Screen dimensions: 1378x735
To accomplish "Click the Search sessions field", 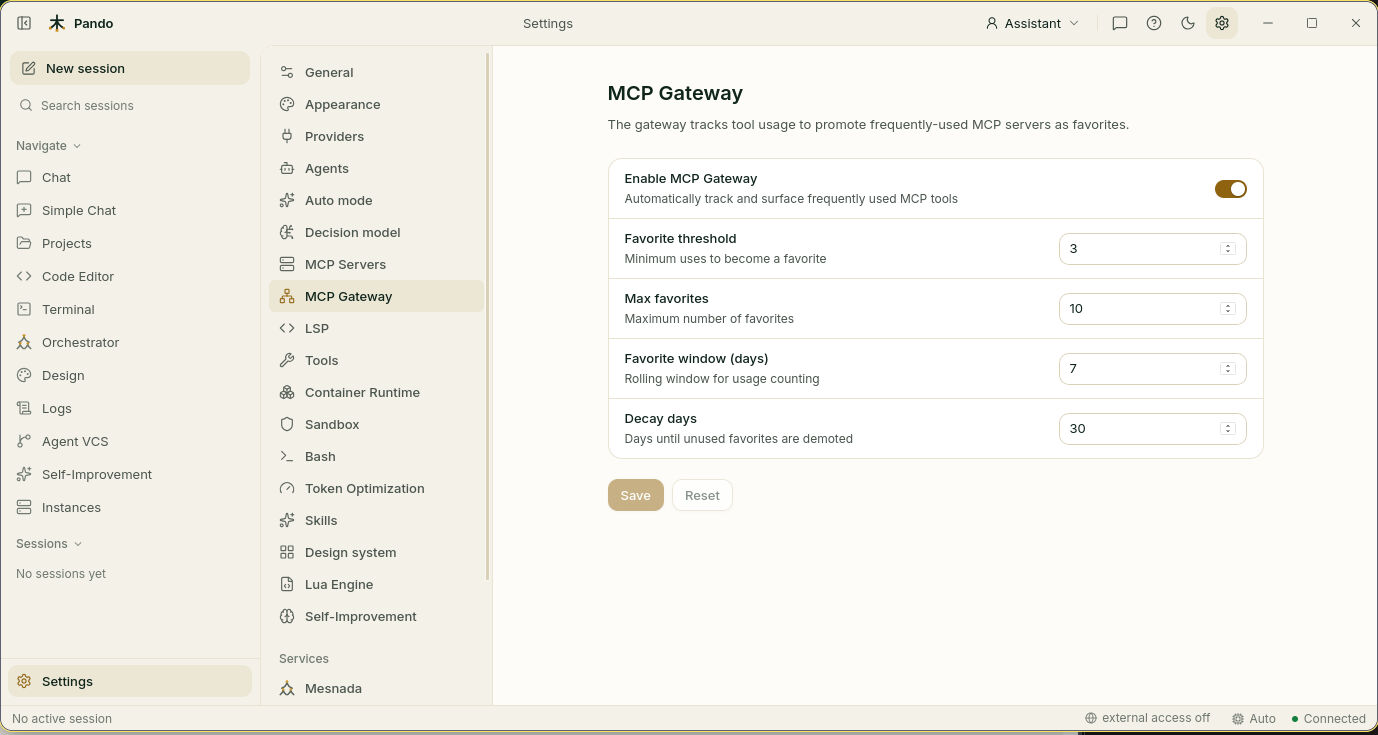I will (130, 105).
